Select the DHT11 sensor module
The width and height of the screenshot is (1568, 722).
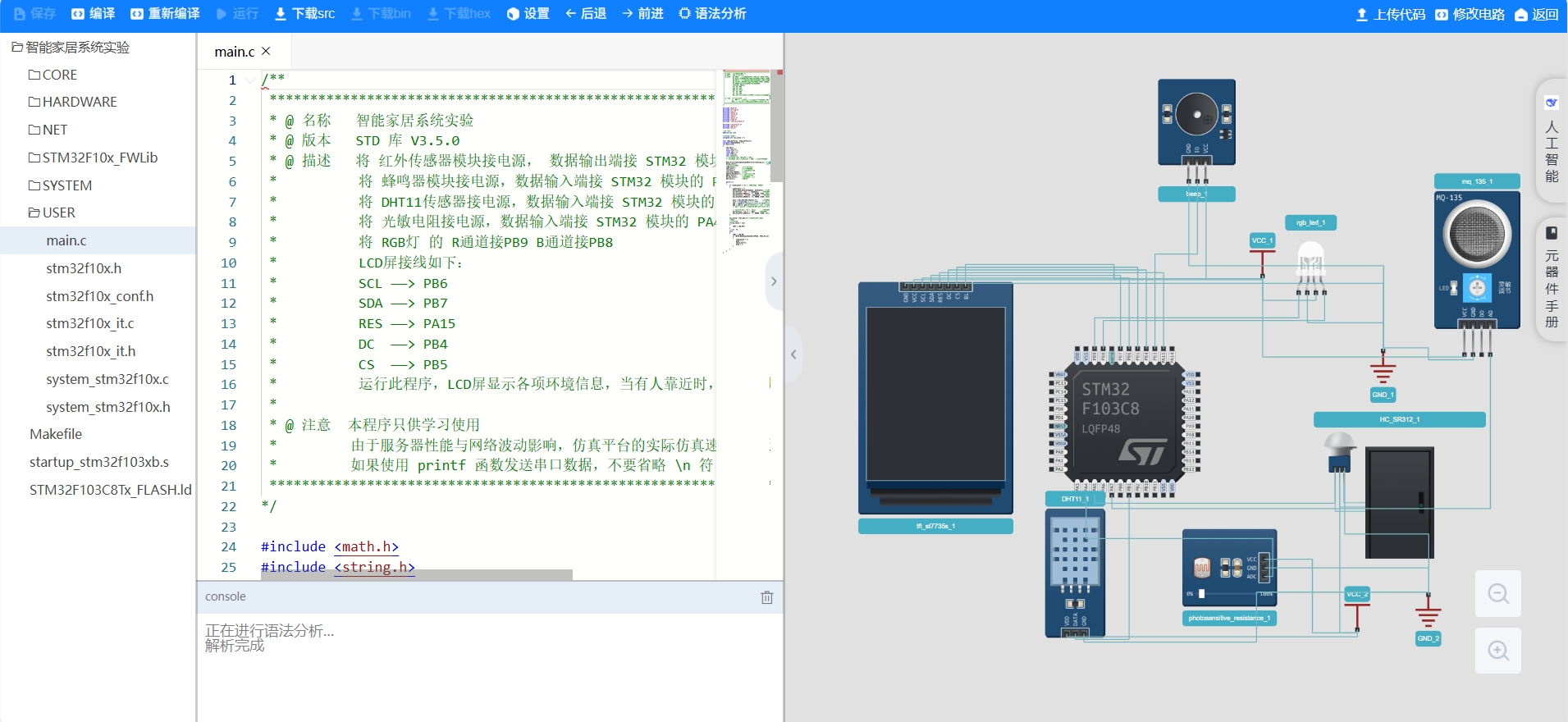(1075, 573)
